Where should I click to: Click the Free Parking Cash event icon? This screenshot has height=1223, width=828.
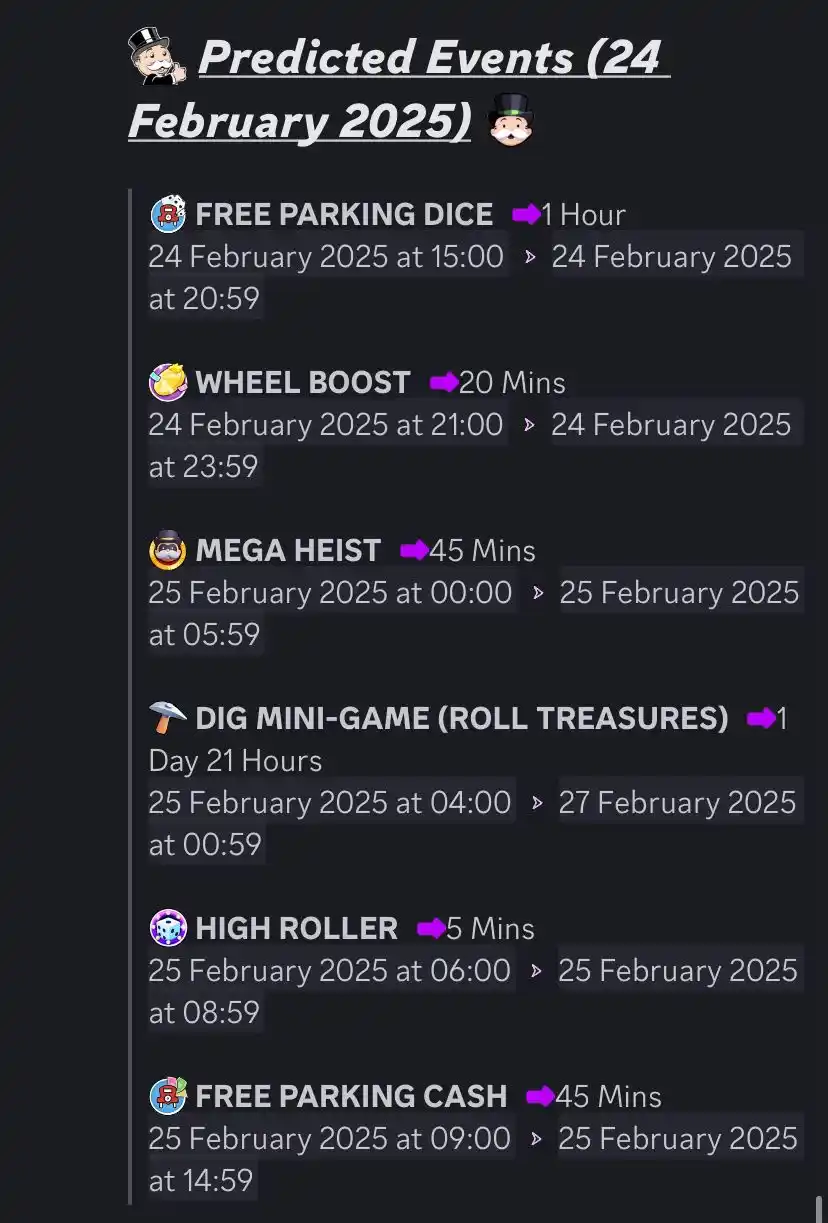pos(168,1096)
